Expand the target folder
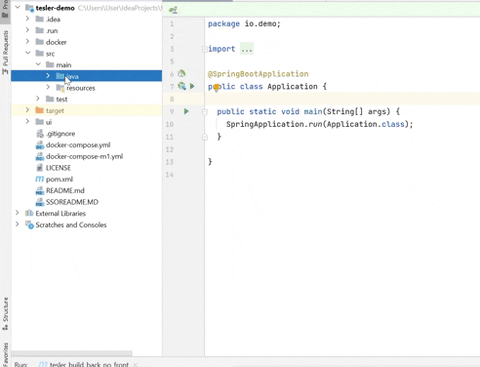The image size is (480, 367). point(28,110)
